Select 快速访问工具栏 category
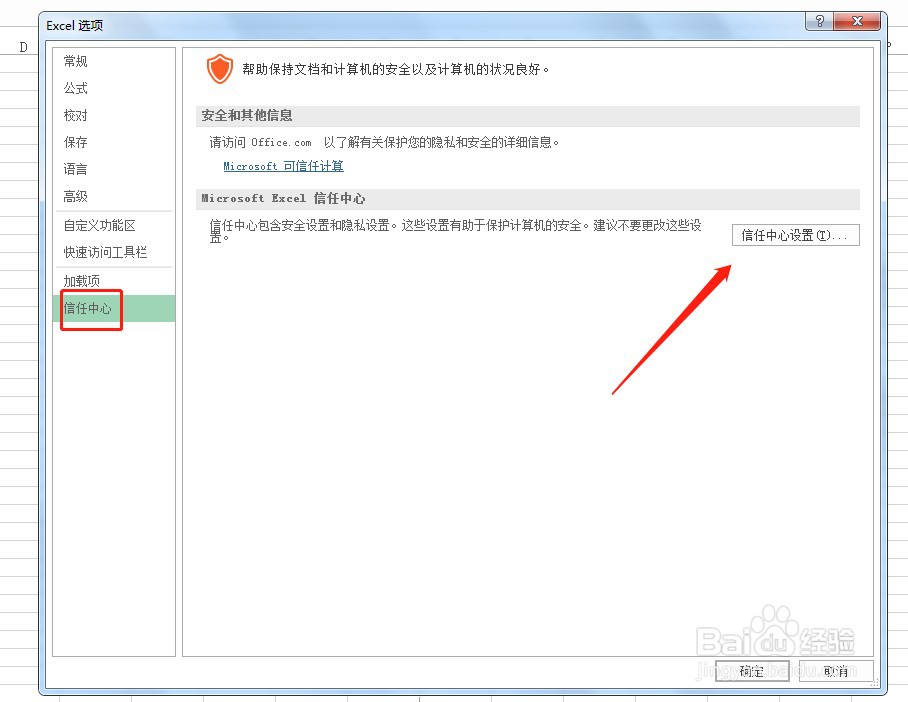The image size is (908, 702). click(x=114, y=252)
